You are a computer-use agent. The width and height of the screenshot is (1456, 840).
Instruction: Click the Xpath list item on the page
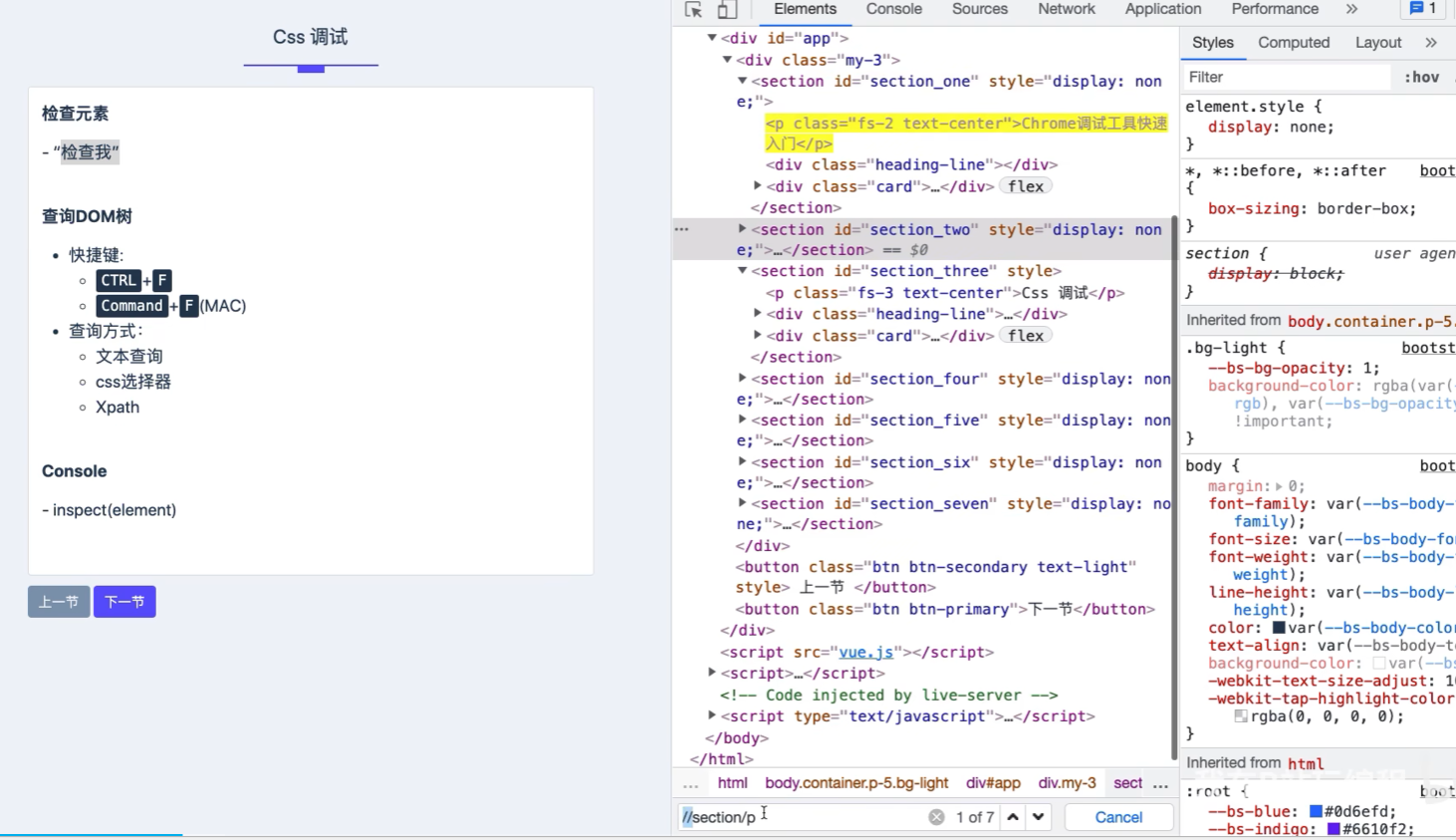[118, 407]
